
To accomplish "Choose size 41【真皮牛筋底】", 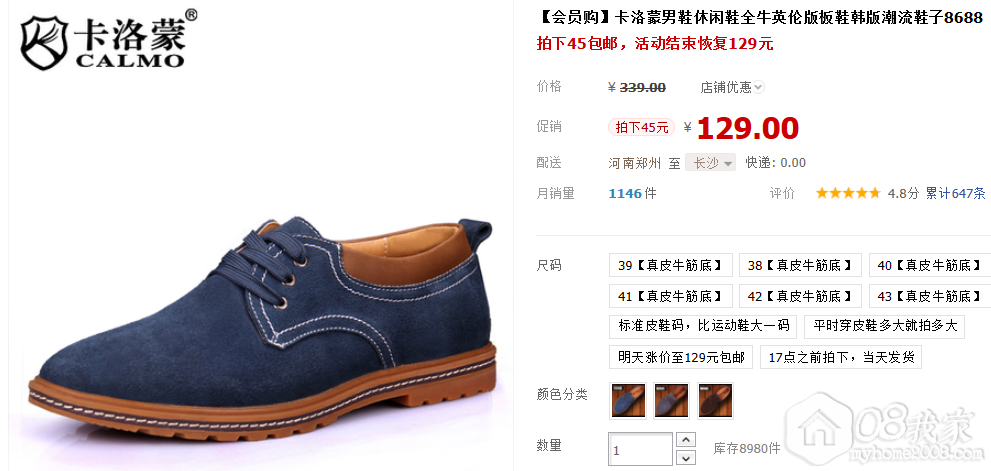I will pyautogui.click(x=671, y=295).
